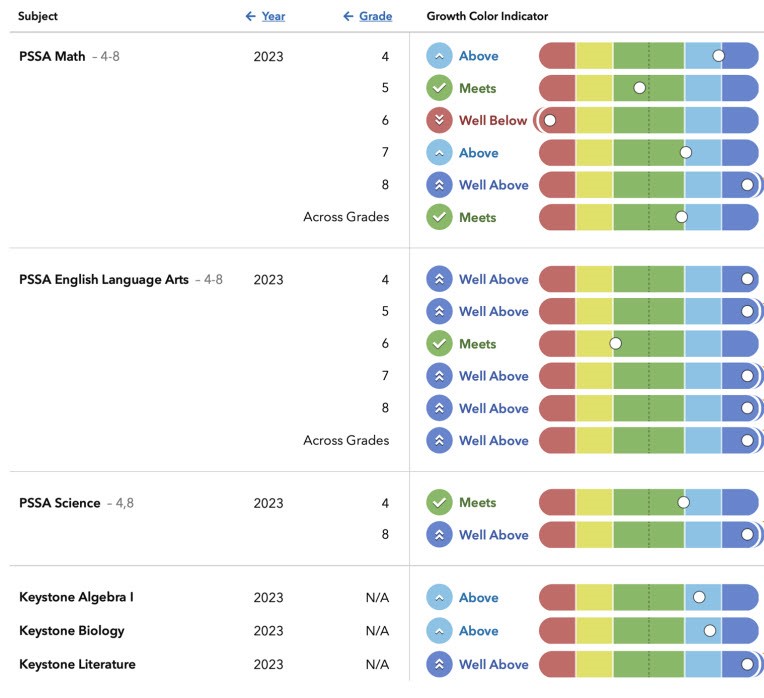The height and width of the screenshot is (698, 764).
Task: Click the growth marker on PSSA Math grade 4 bar
Action: [x=718, y=56]
